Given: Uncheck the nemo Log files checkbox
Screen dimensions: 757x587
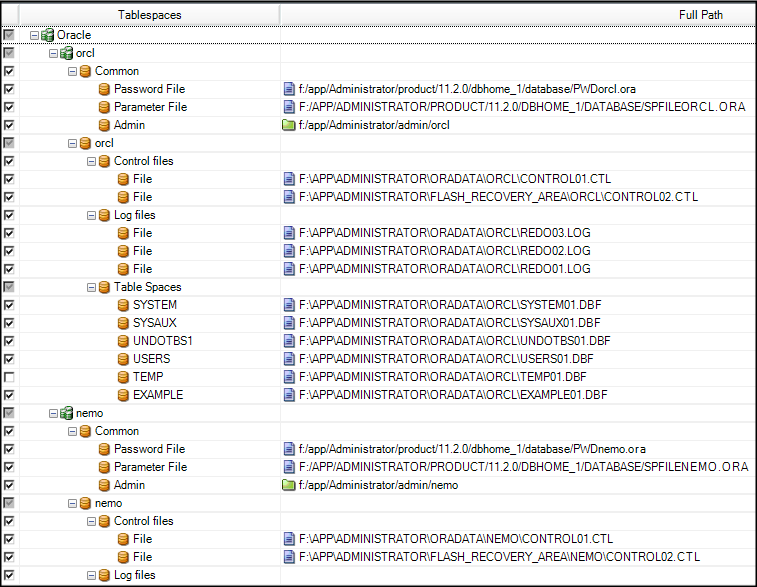Looking at the screenshot, I should [x=9, y=575].
